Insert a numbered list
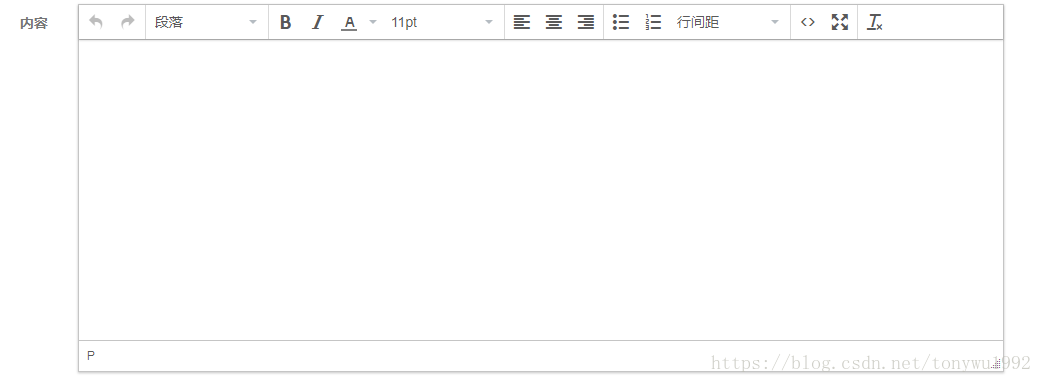This screenshot has width=1042, height=383. coord(653,22)
